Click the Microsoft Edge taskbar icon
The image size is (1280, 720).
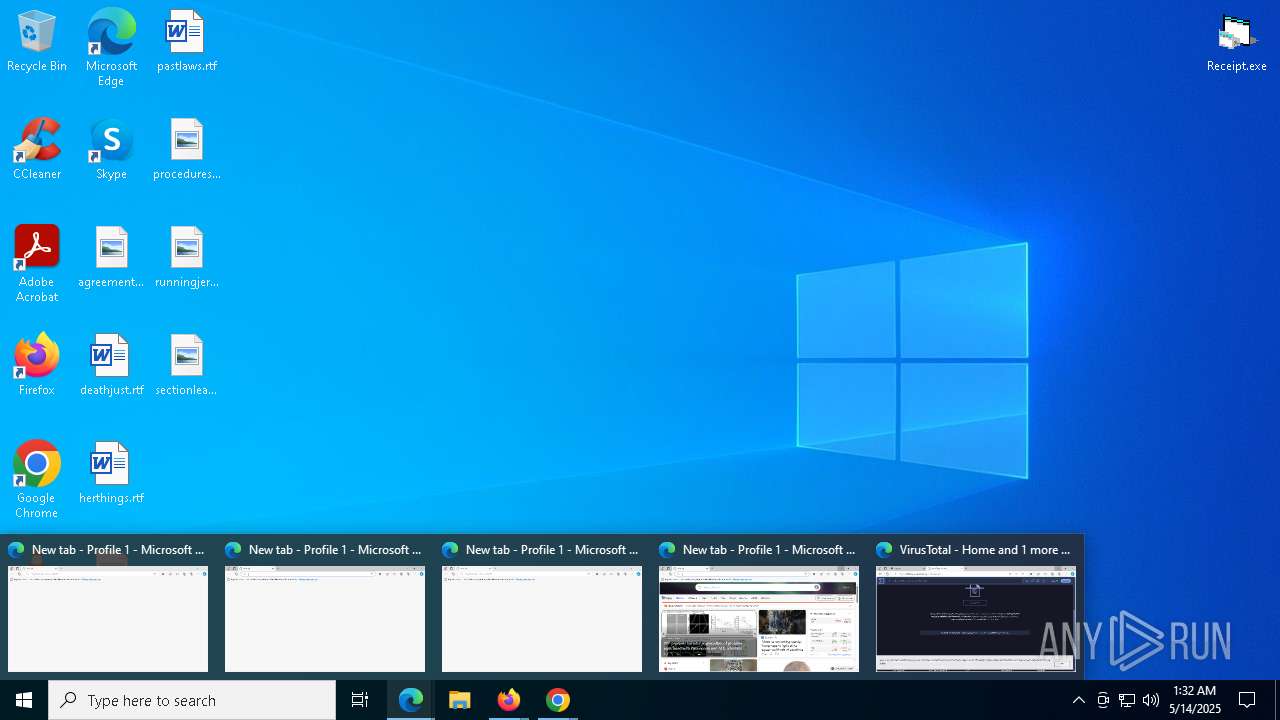[x=411, y=700]
